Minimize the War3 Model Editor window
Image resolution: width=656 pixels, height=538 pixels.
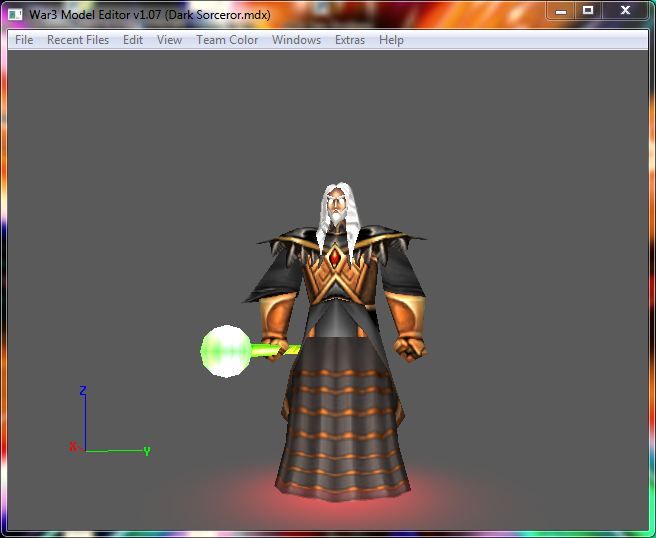click(561, 11)
